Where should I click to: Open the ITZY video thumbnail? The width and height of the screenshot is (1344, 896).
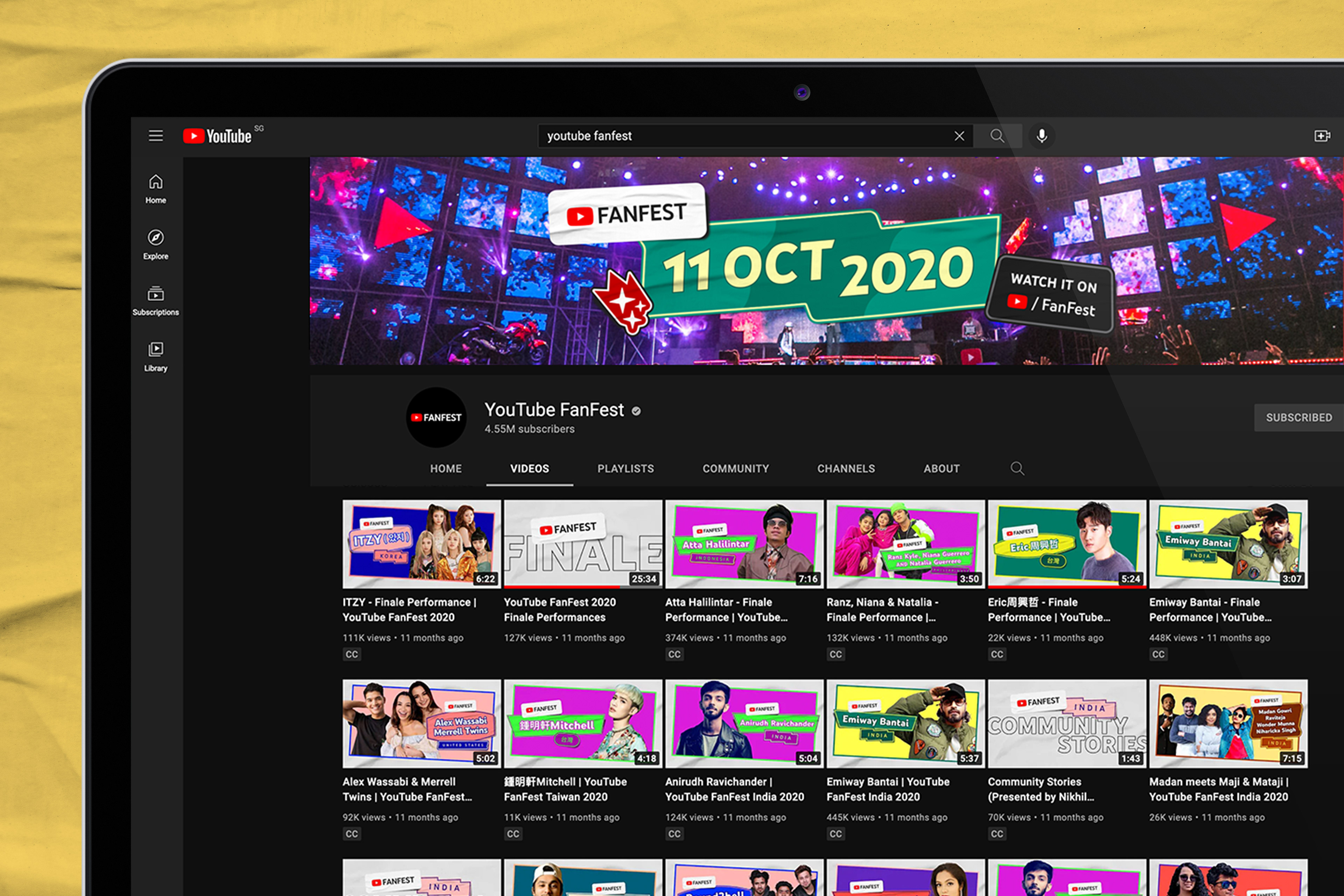point(422,544)
